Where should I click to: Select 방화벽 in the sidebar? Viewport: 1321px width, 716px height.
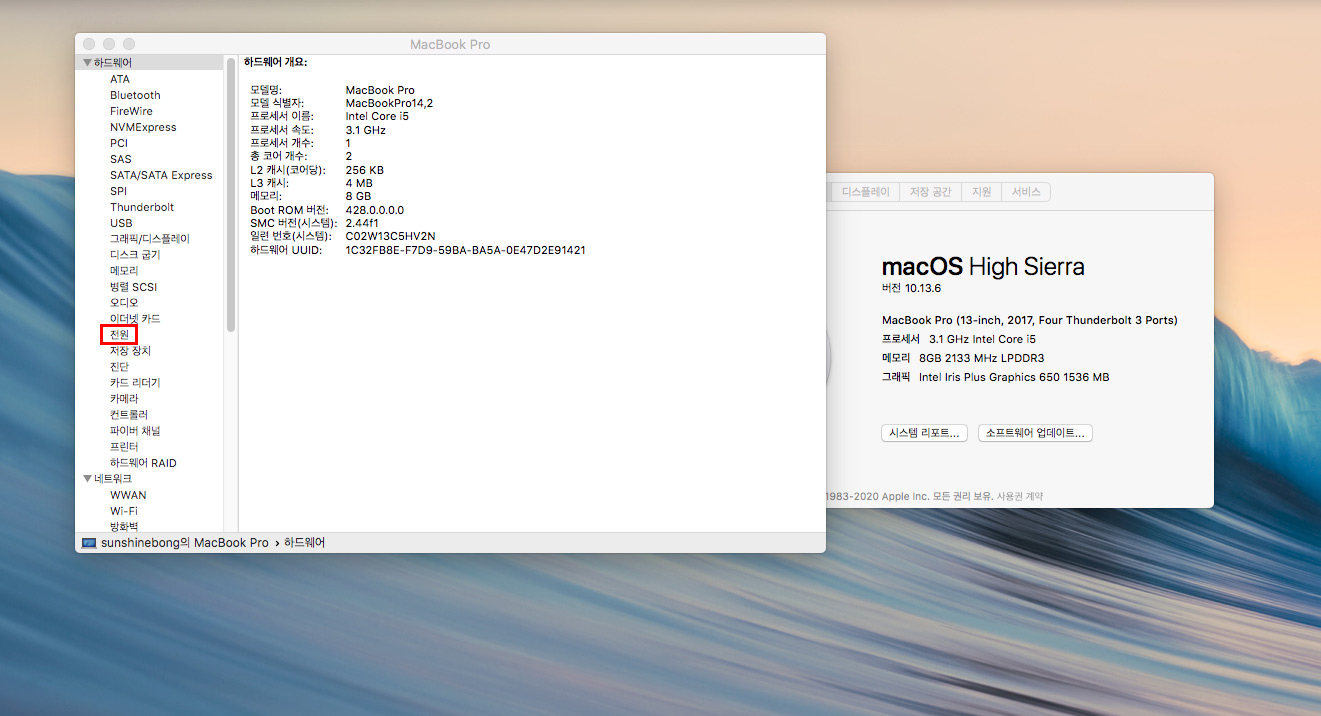coord(124,526)
